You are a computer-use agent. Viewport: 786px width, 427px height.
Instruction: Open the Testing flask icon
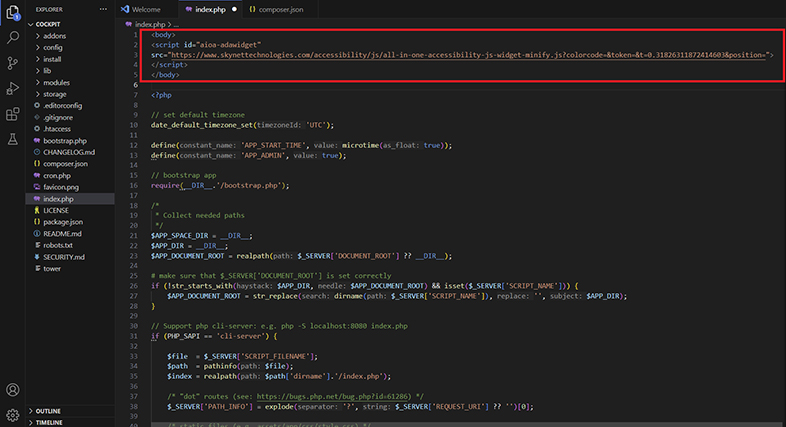[x=13, y=139]
